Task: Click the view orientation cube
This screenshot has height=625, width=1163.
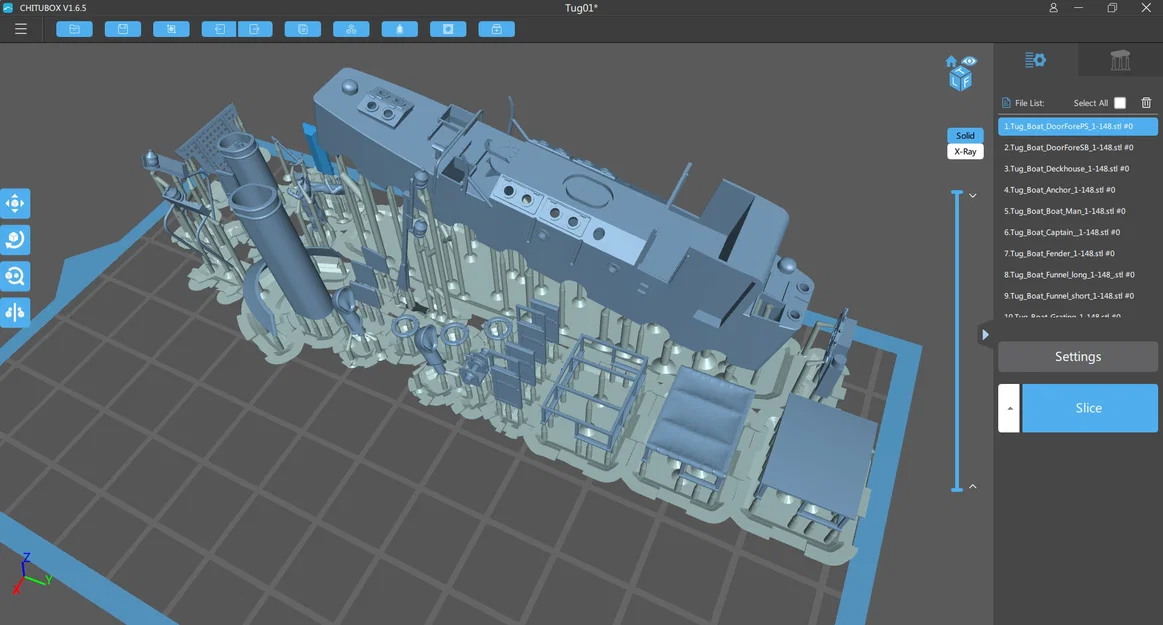Action: tap(961, 79)
